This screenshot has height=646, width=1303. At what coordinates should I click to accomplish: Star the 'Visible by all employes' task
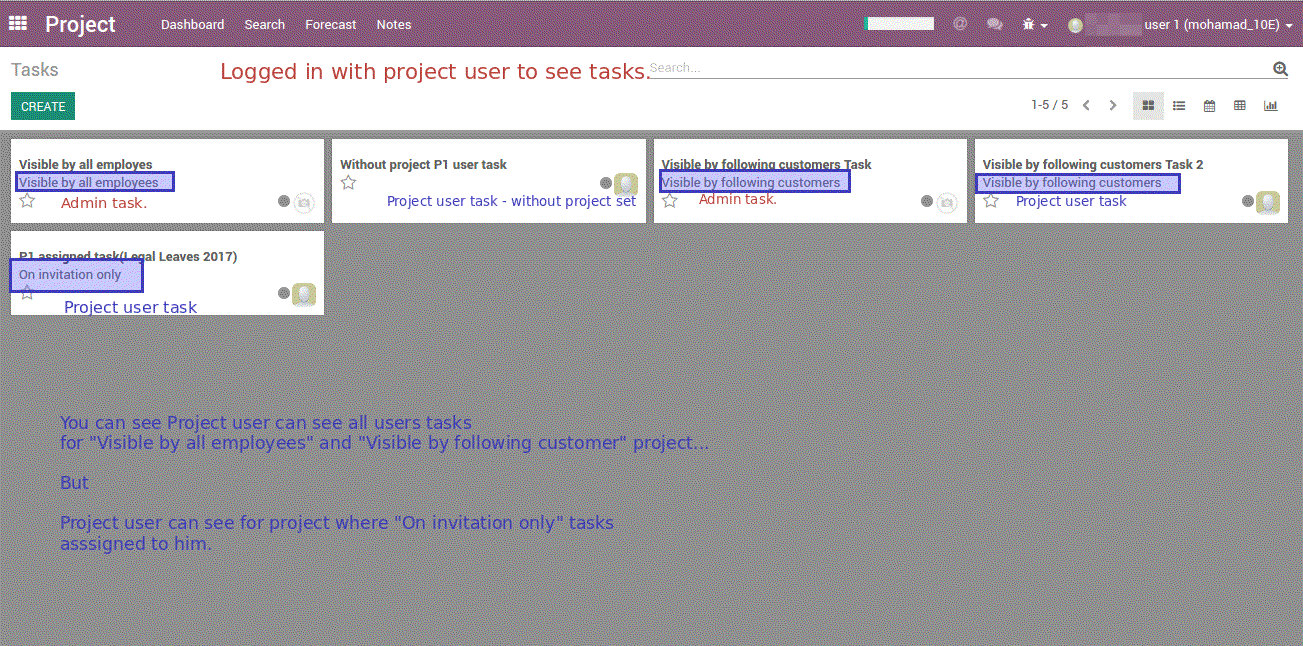(x=27, y=201)
